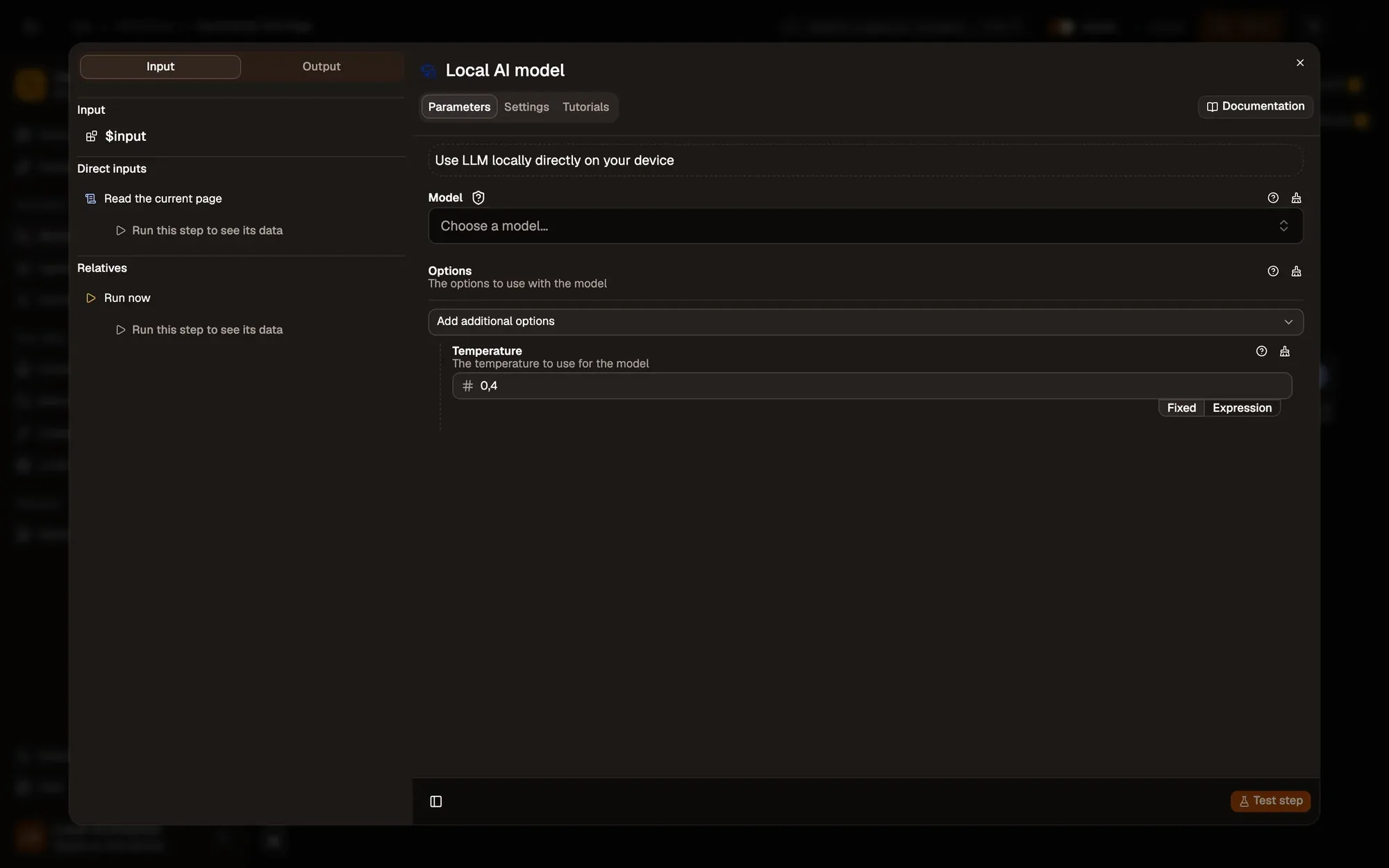The image size is (1389, 868).
Task: Click the AI wand icon for Options
Action: point(1296,272)
